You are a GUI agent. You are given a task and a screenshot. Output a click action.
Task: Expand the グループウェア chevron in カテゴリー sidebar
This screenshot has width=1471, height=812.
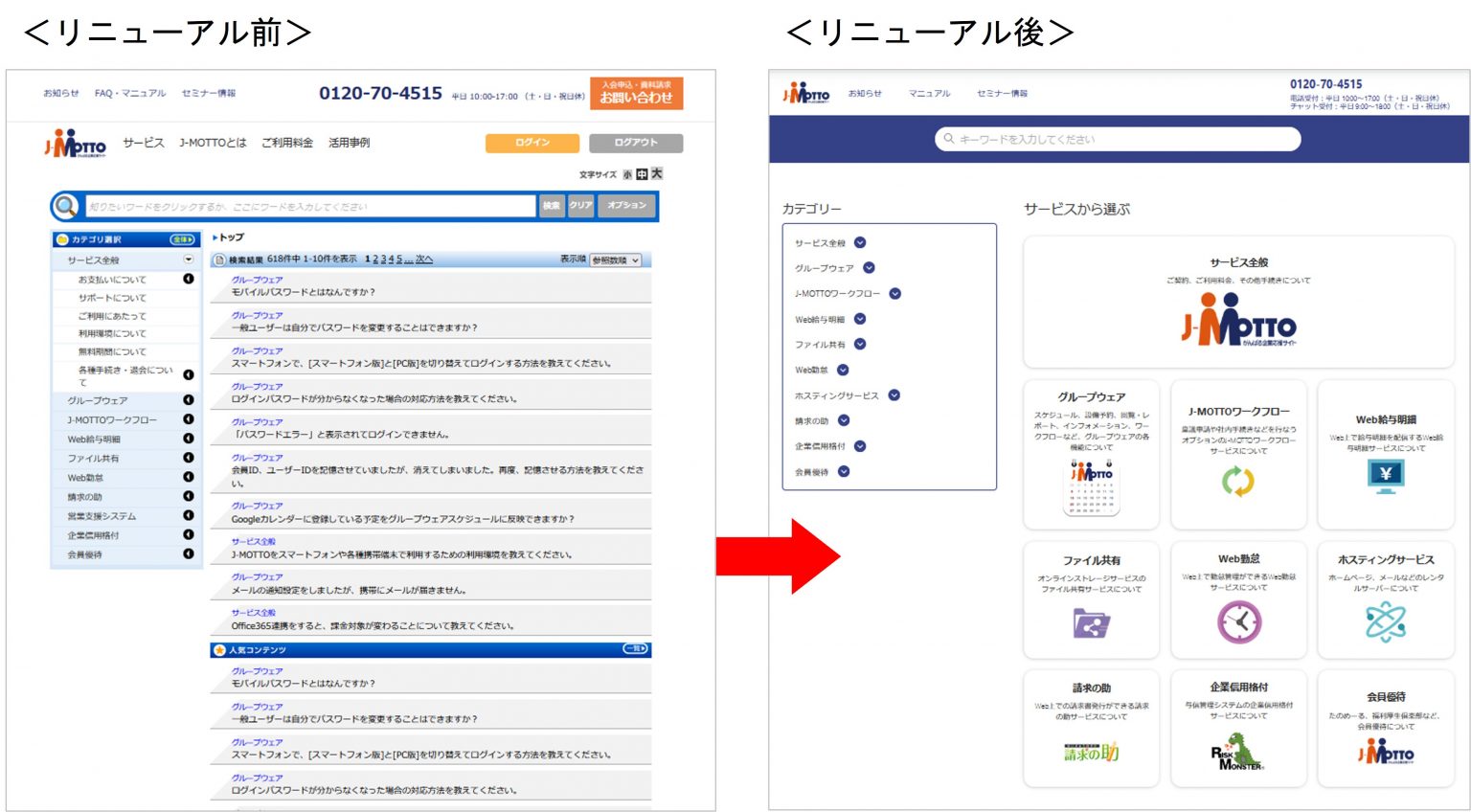point(870,268)
